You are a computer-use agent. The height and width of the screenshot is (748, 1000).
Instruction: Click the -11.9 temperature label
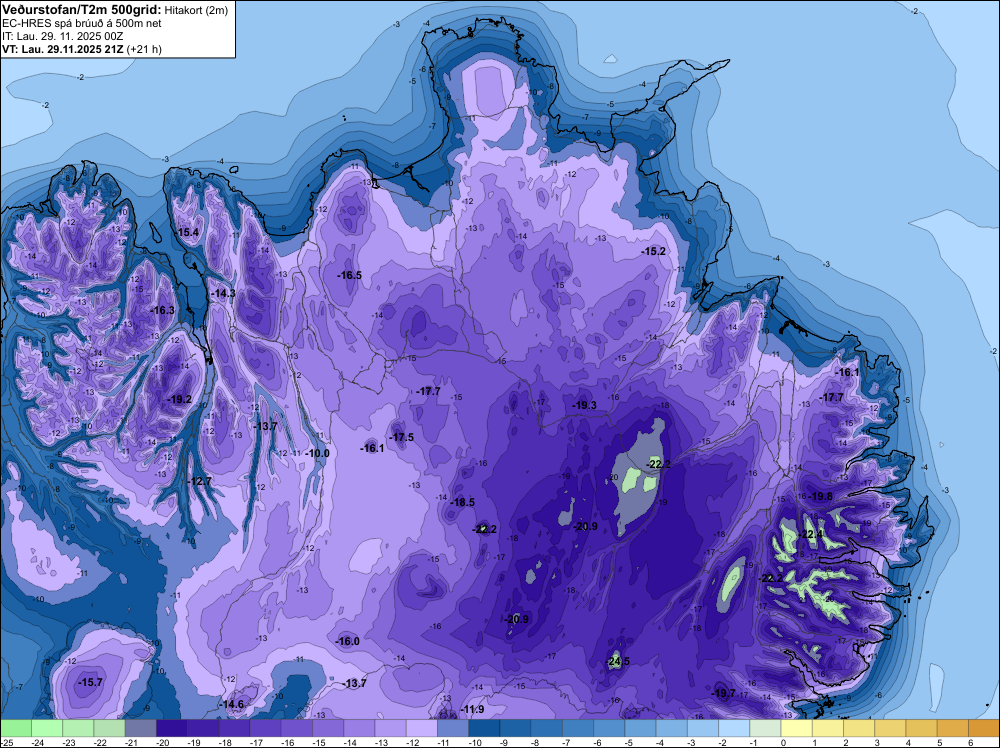(x=472, y=709)
